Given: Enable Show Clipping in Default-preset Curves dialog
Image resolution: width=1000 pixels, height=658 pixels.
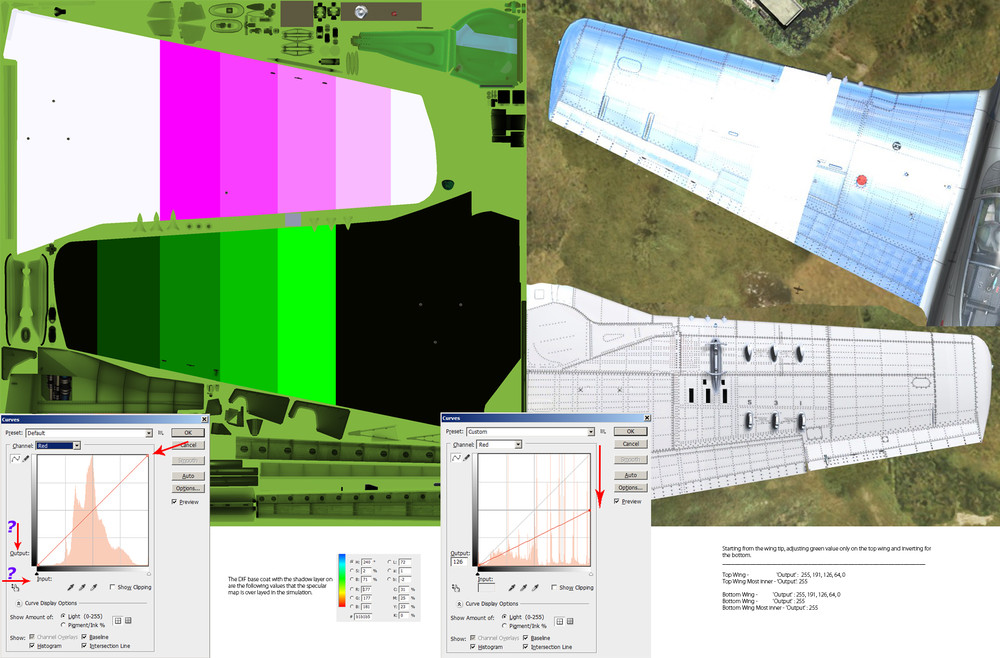Looking at the screenshot, I should [112, 587].
